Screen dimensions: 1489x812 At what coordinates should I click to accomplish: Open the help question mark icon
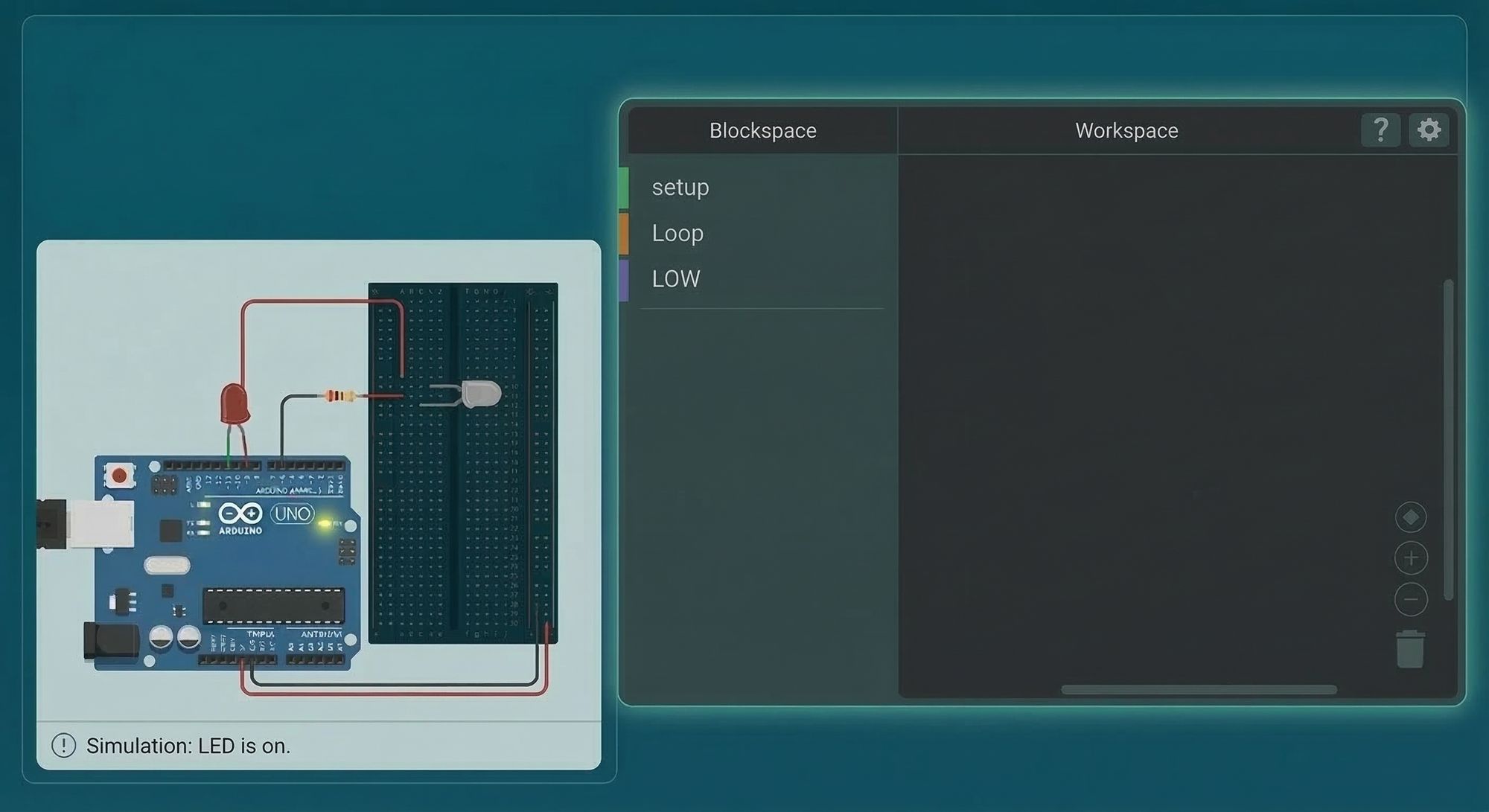tap(1380, 130)
